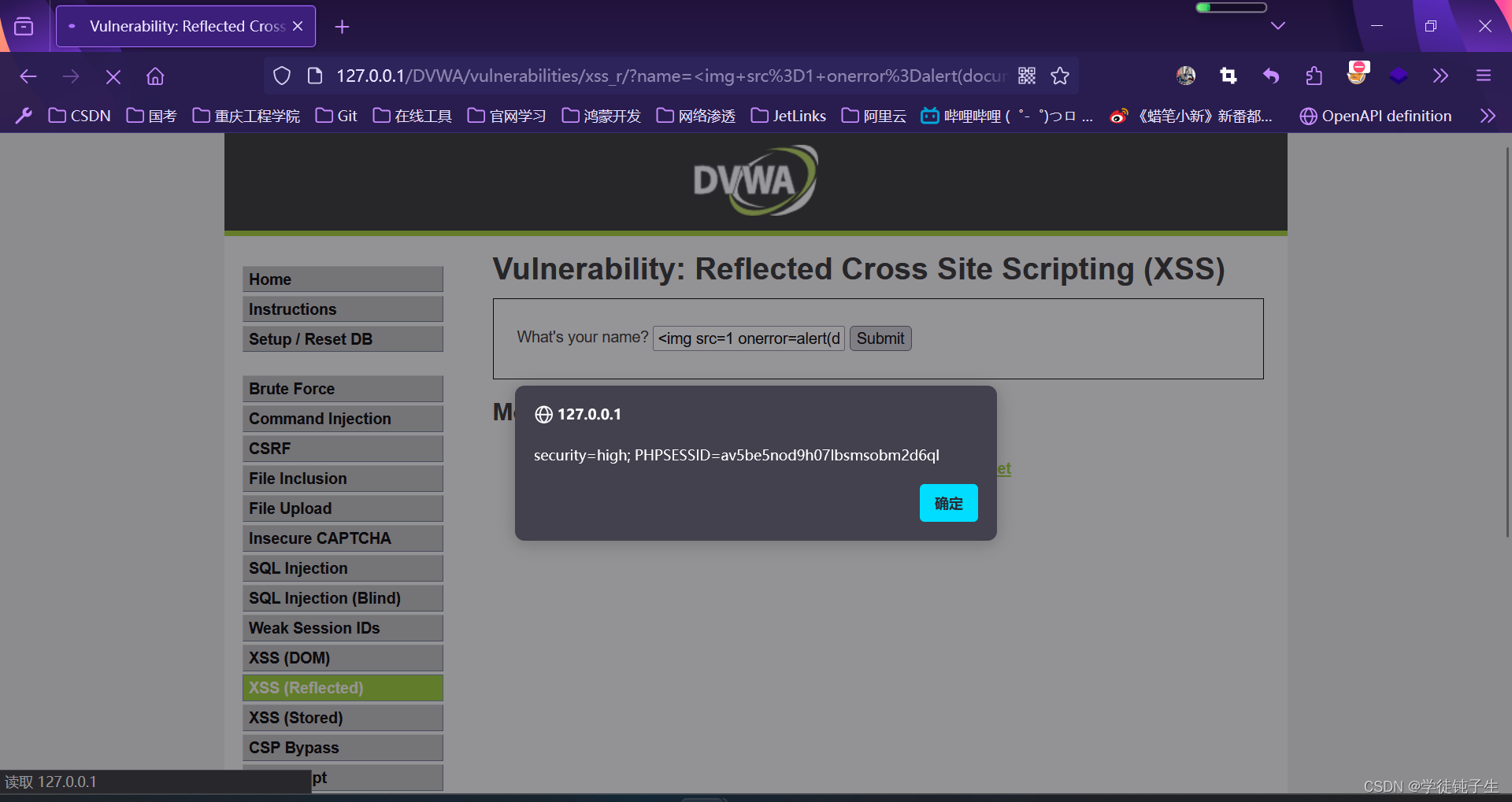Open CSP Bypass menu item

[x=343, y=748]
